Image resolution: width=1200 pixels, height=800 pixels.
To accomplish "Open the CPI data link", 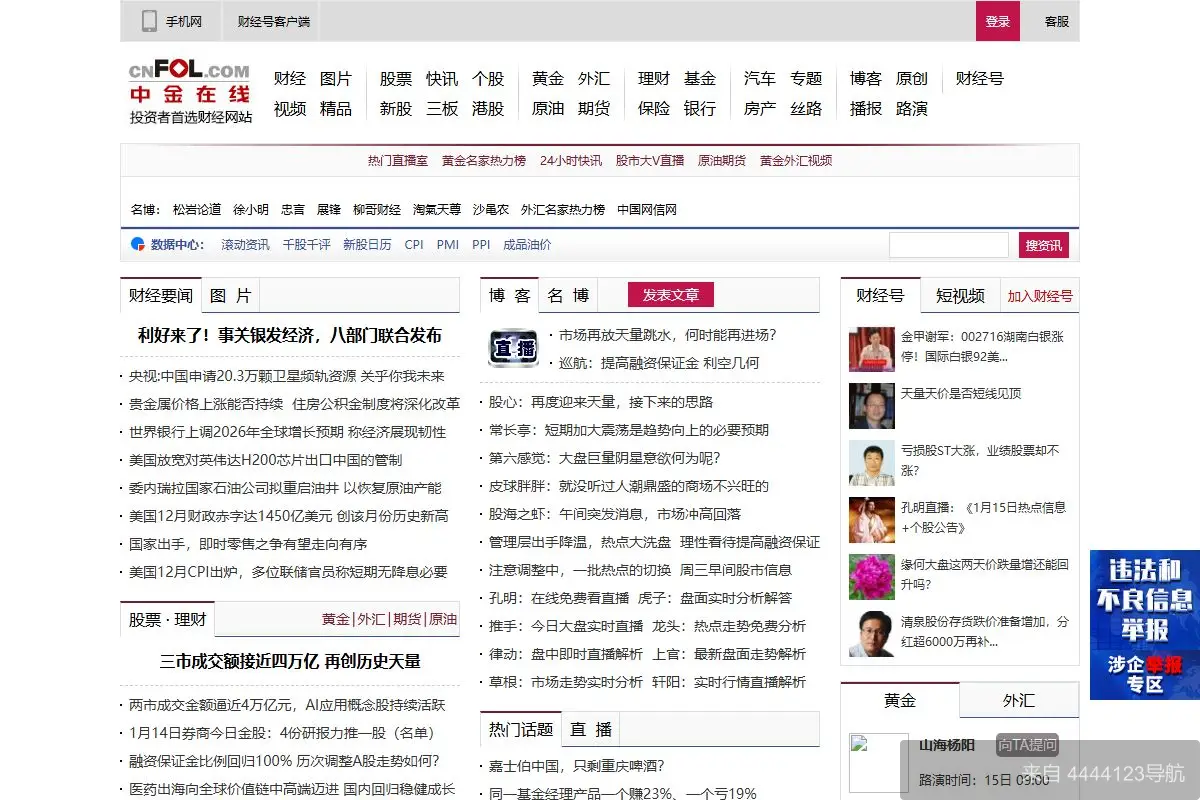I will point(414,244).
